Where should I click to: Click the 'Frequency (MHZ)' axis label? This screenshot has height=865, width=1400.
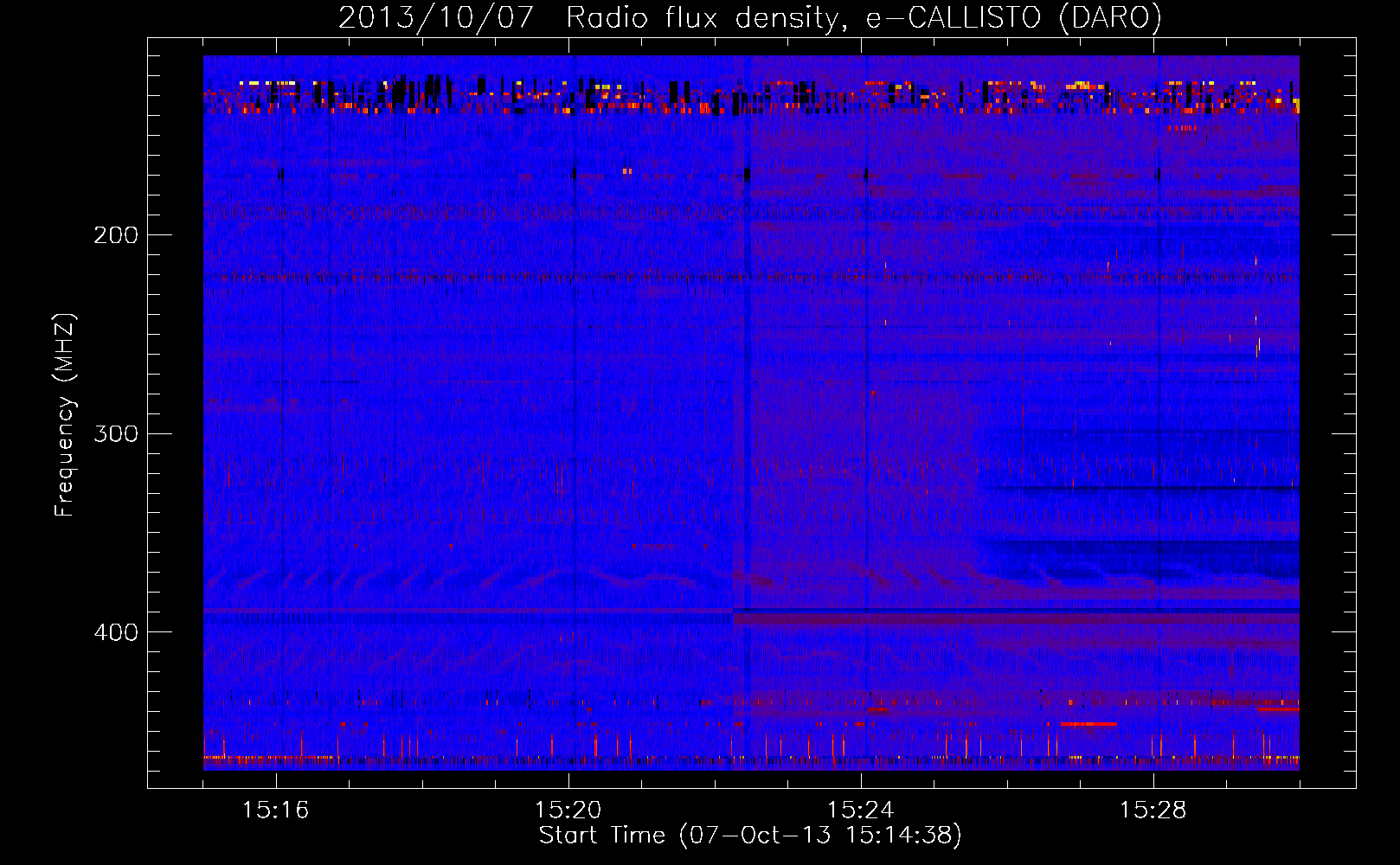65,415
